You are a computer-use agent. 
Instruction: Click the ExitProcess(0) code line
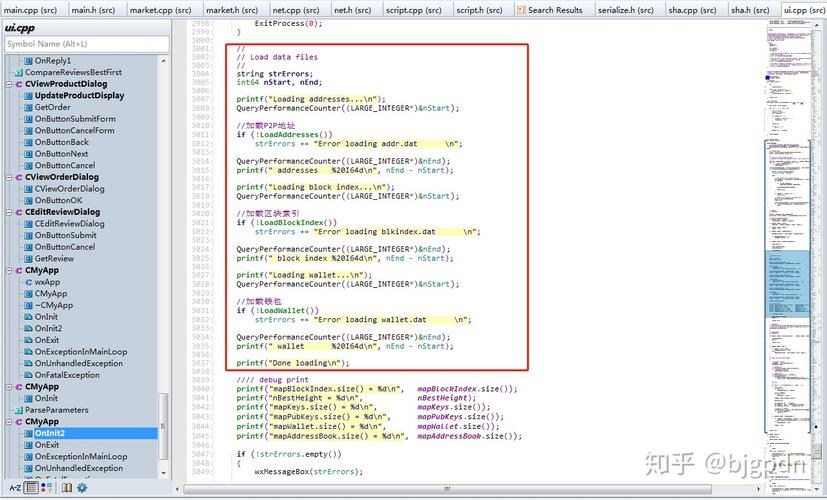pyautogui.click(x=288, y=24)
